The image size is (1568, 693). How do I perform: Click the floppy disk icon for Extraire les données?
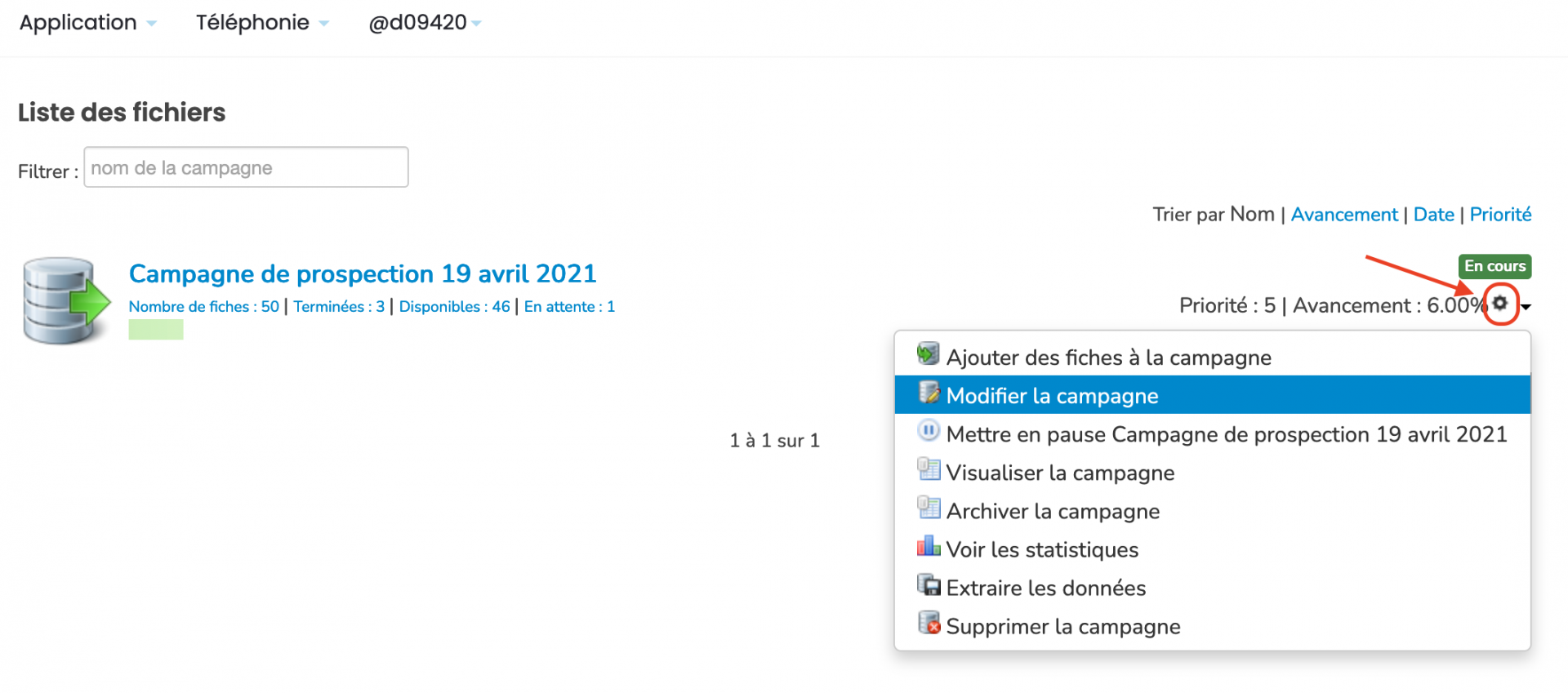pyautogui.click(x=929, y=584)
